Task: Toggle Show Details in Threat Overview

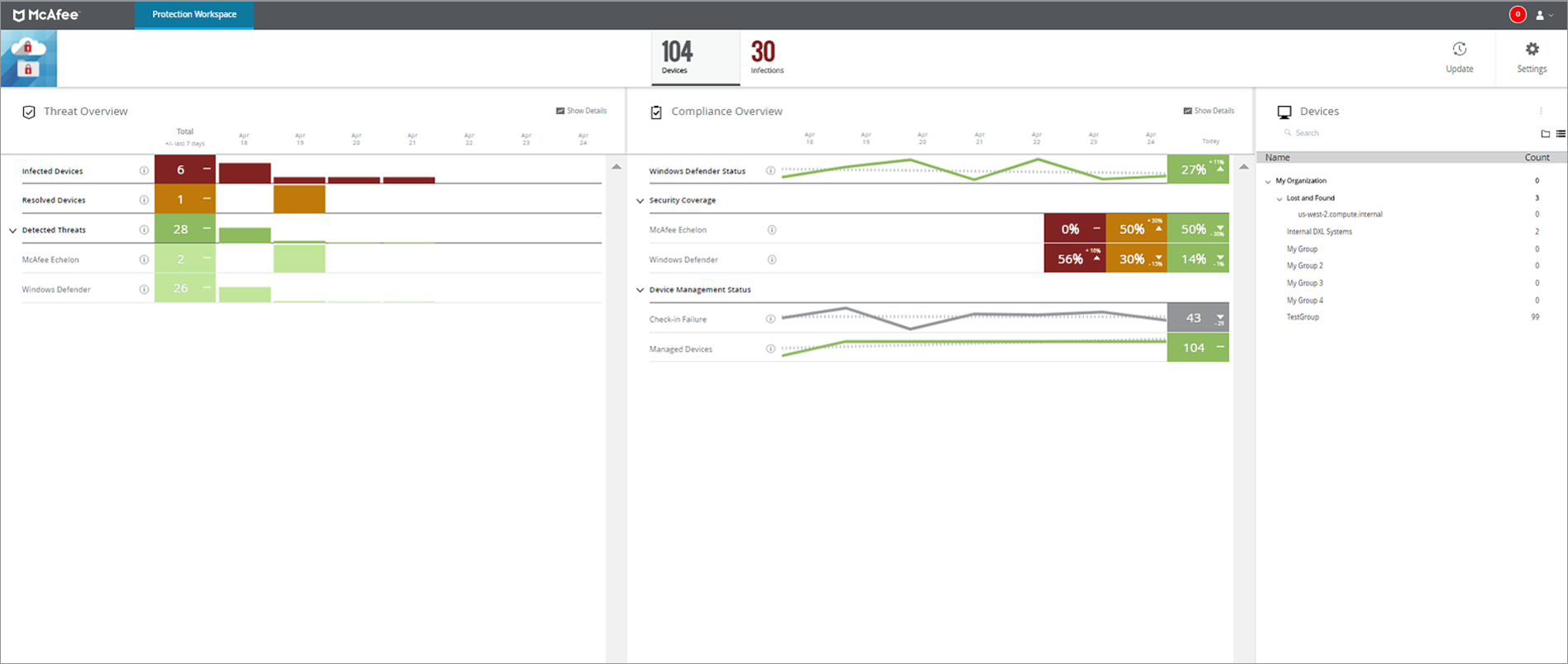Action: 581,110
